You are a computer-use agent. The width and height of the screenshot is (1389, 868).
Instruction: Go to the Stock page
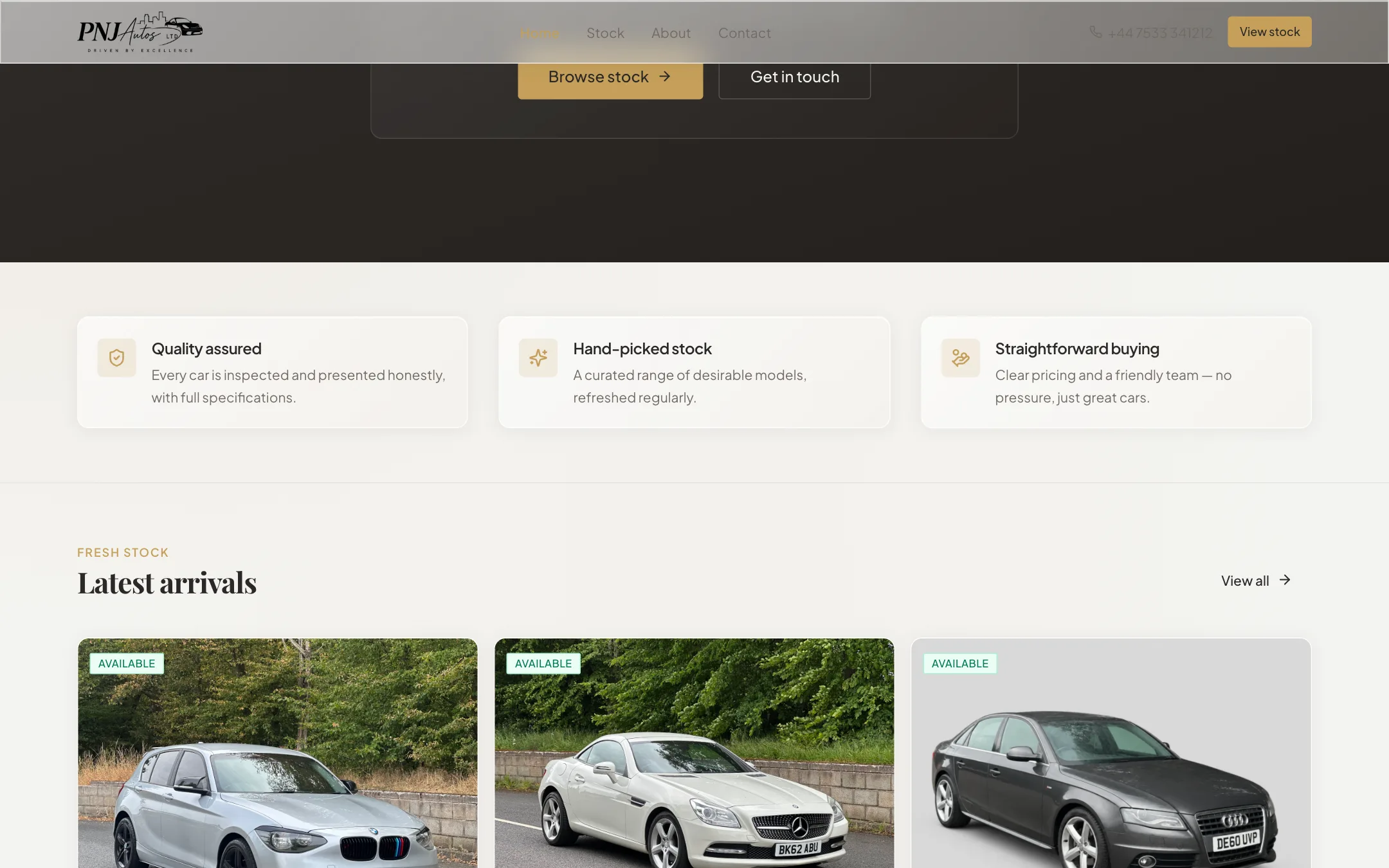(605, 33)
